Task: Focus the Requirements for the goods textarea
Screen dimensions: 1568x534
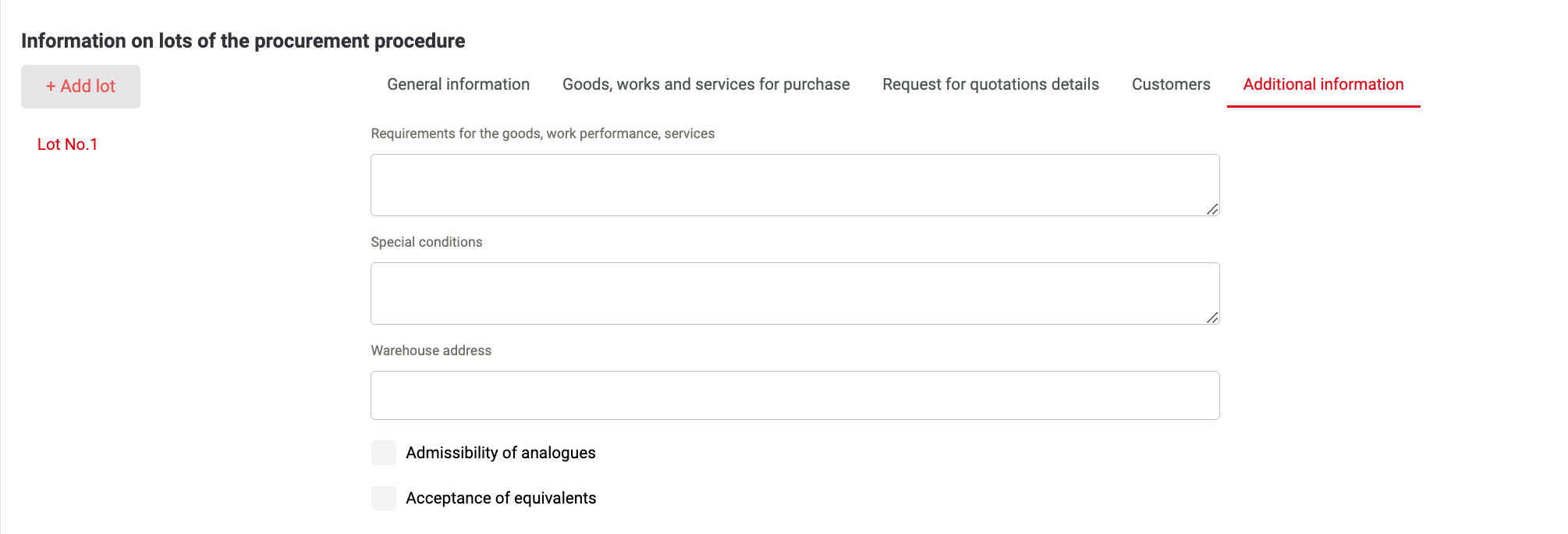Action: (x=795, y=185)
